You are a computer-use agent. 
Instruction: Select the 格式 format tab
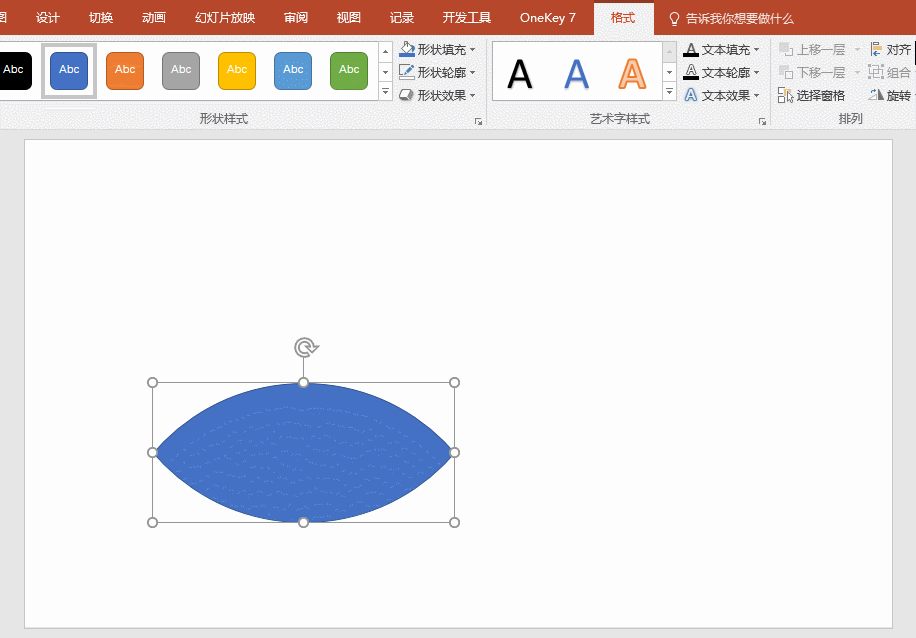pyautogui.click(x=623, y=18)
